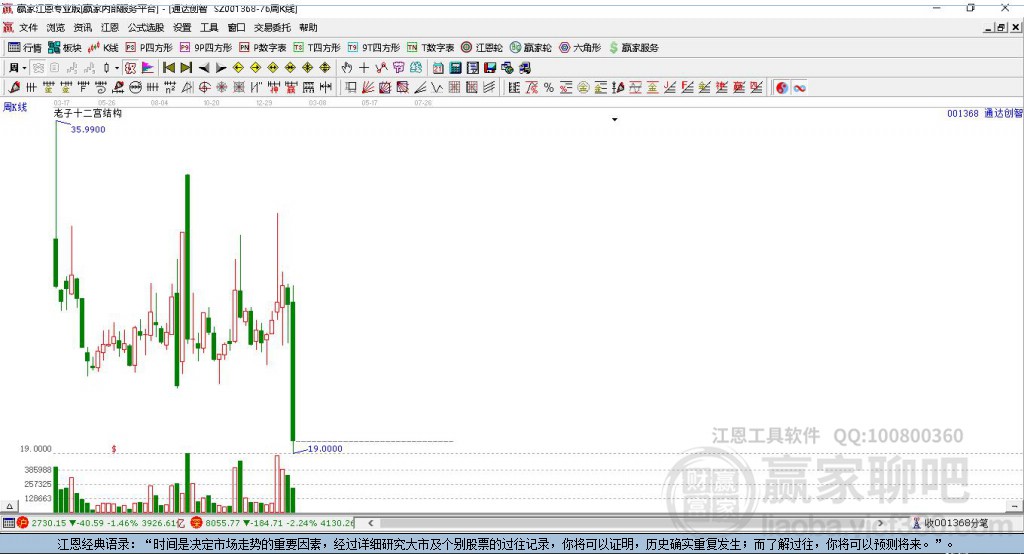This screenshot has width=1024, height=554.
Task: Click the horizontal scrollbar right arrow
Action: pos(880,523)
